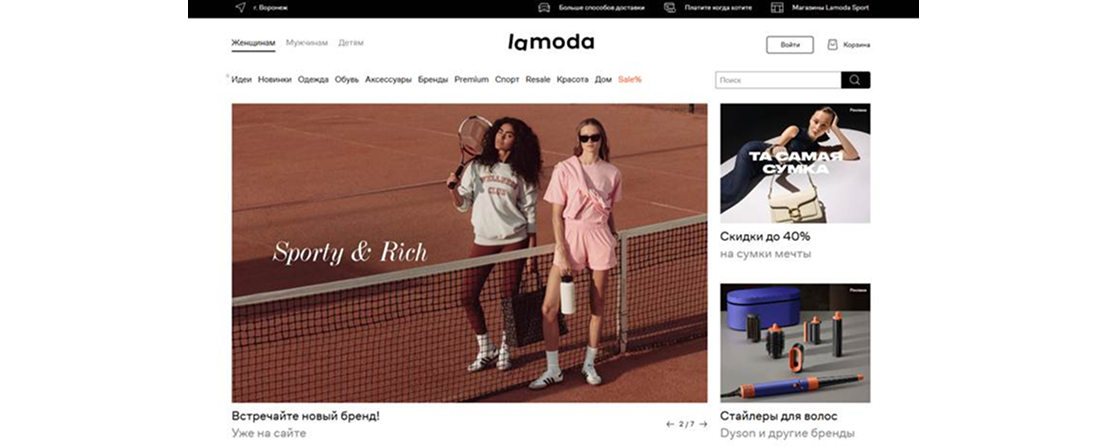The height and width of the screenshot is (448, 1107).
Task: Click the payment card icon in top bar
Action: 669,8
